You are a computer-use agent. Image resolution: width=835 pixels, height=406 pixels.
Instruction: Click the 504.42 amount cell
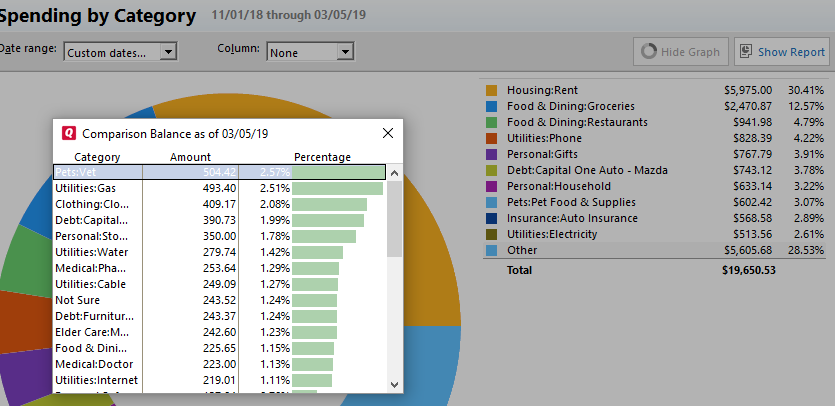pos(220,172)
